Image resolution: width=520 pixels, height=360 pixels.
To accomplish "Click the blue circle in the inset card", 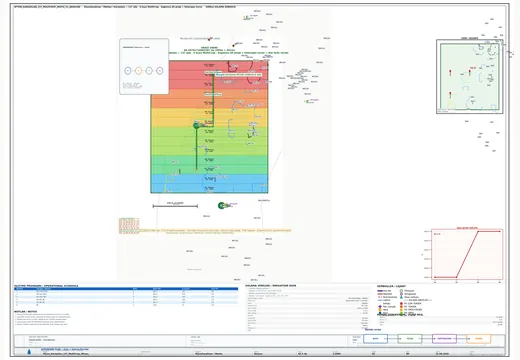I will [128, 71].
